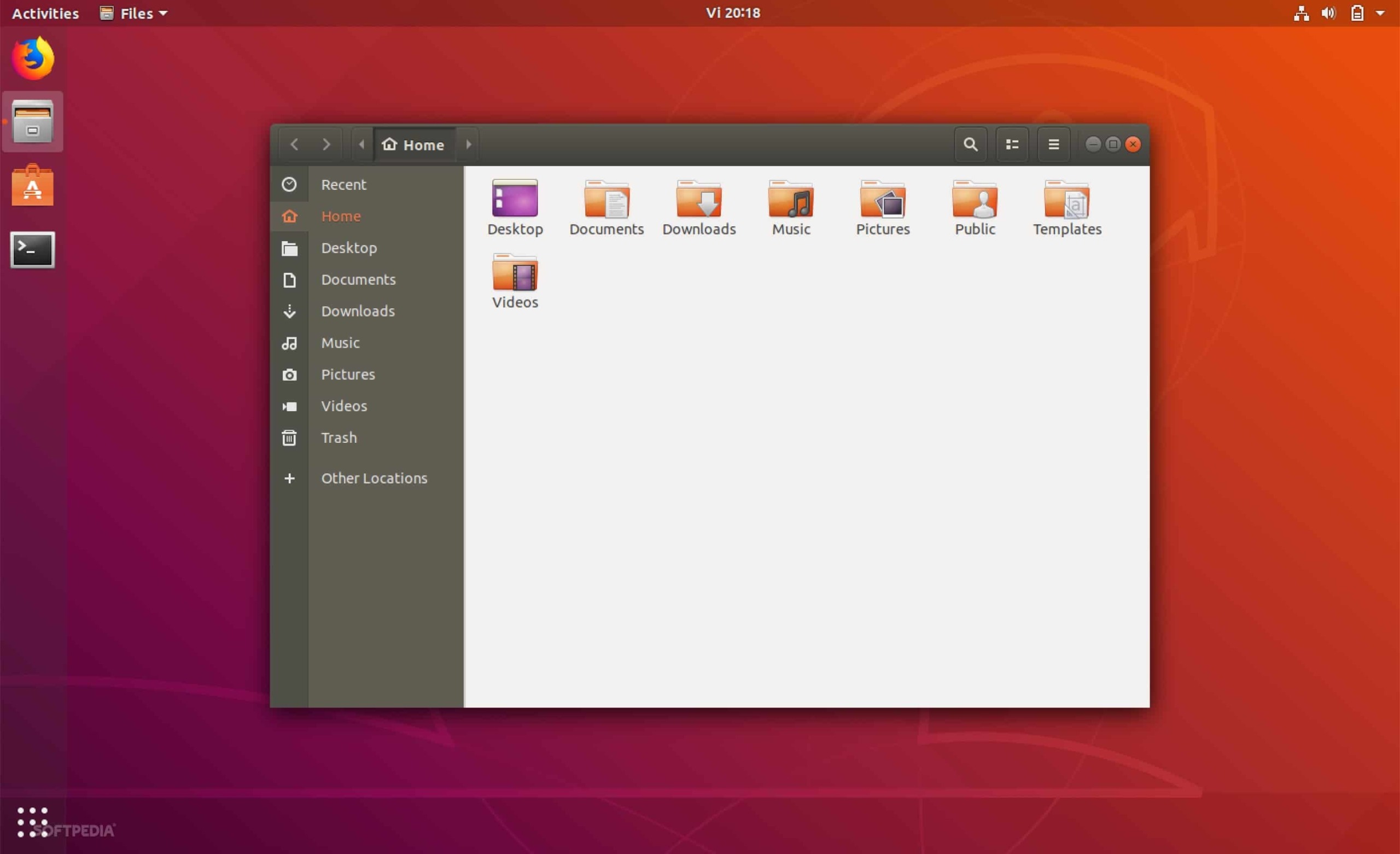The image size is (1400, 854).
Task: Open the Videos folder
Action: pyautogui.click(x=515, y=280)
